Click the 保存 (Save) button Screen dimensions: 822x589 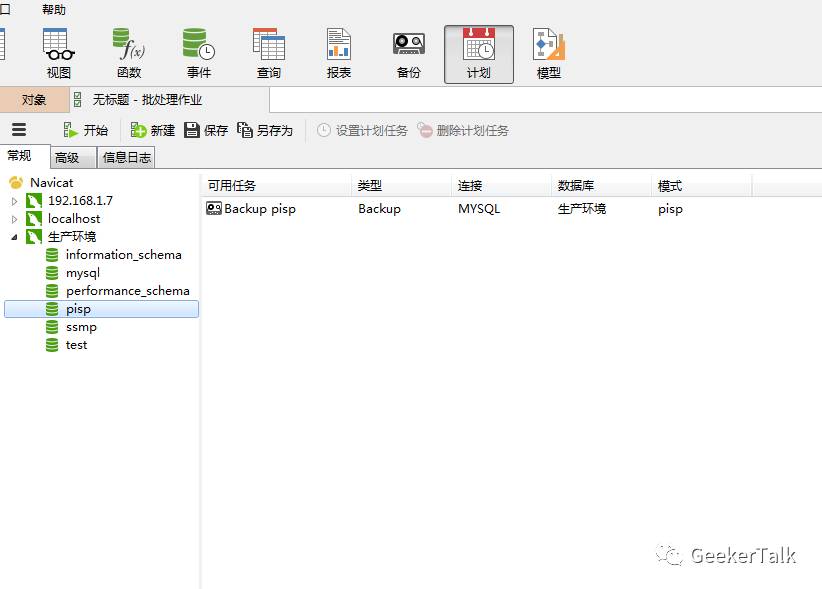click(206, 130)
